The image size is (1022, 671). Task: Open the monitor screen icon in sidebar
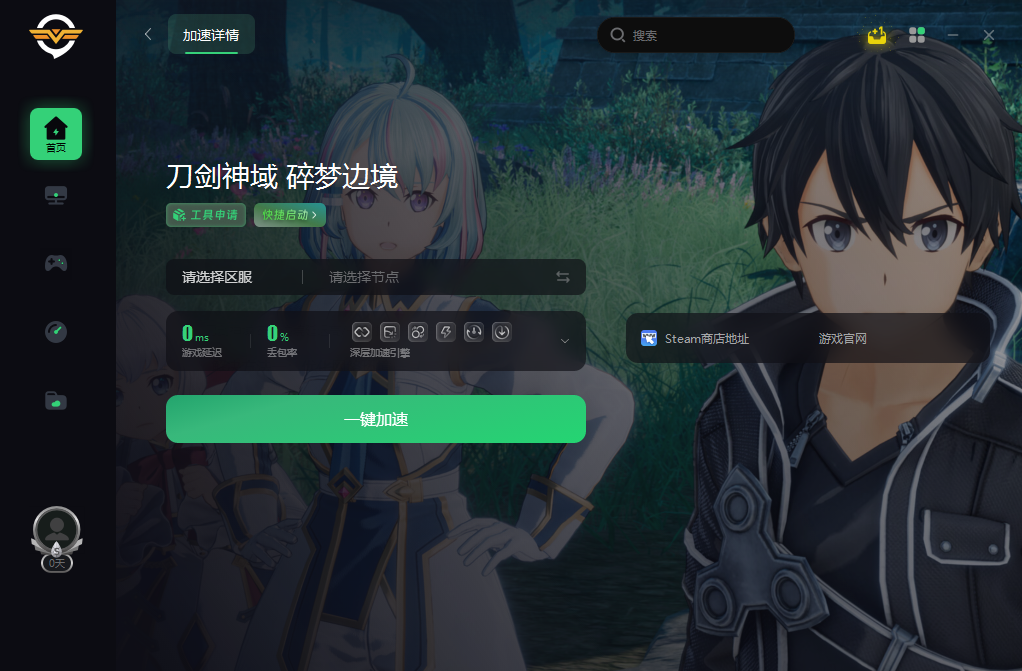click(x=56, y=195)
